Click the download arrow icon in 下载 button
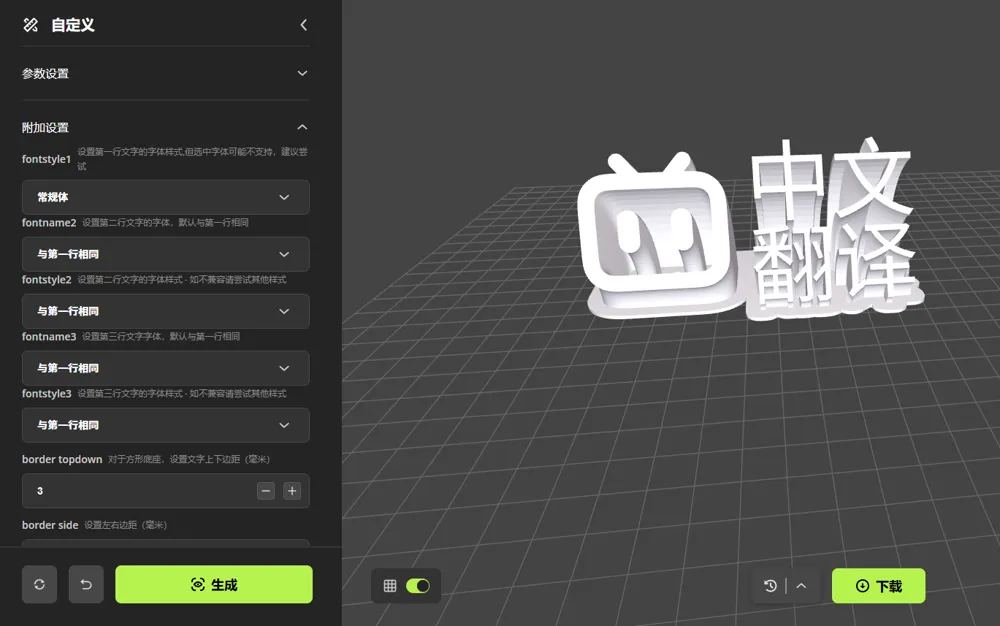This screenshot has width=1000, height=626. coord(861,586)
